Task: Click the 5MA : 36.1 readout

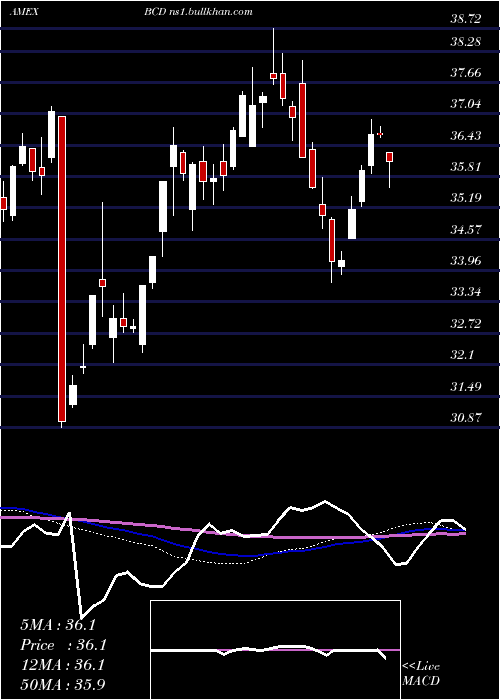Action: [58, 625]
